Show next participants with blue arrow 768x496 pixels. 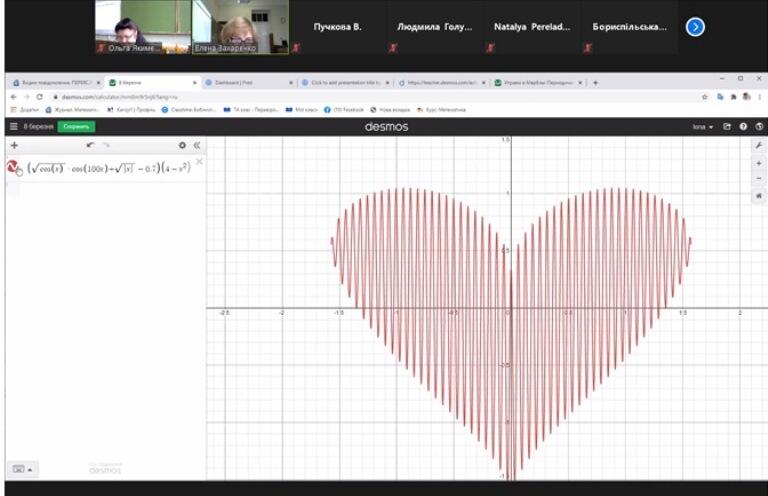(695, 27)
